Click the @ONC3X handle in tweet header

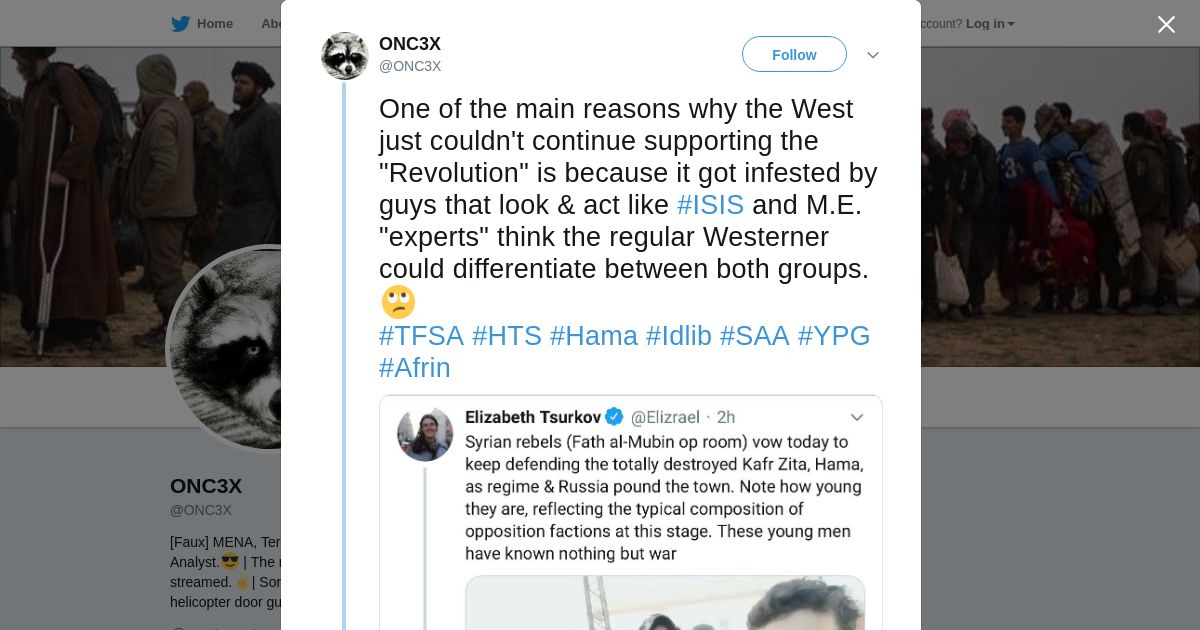pos(410,66)
